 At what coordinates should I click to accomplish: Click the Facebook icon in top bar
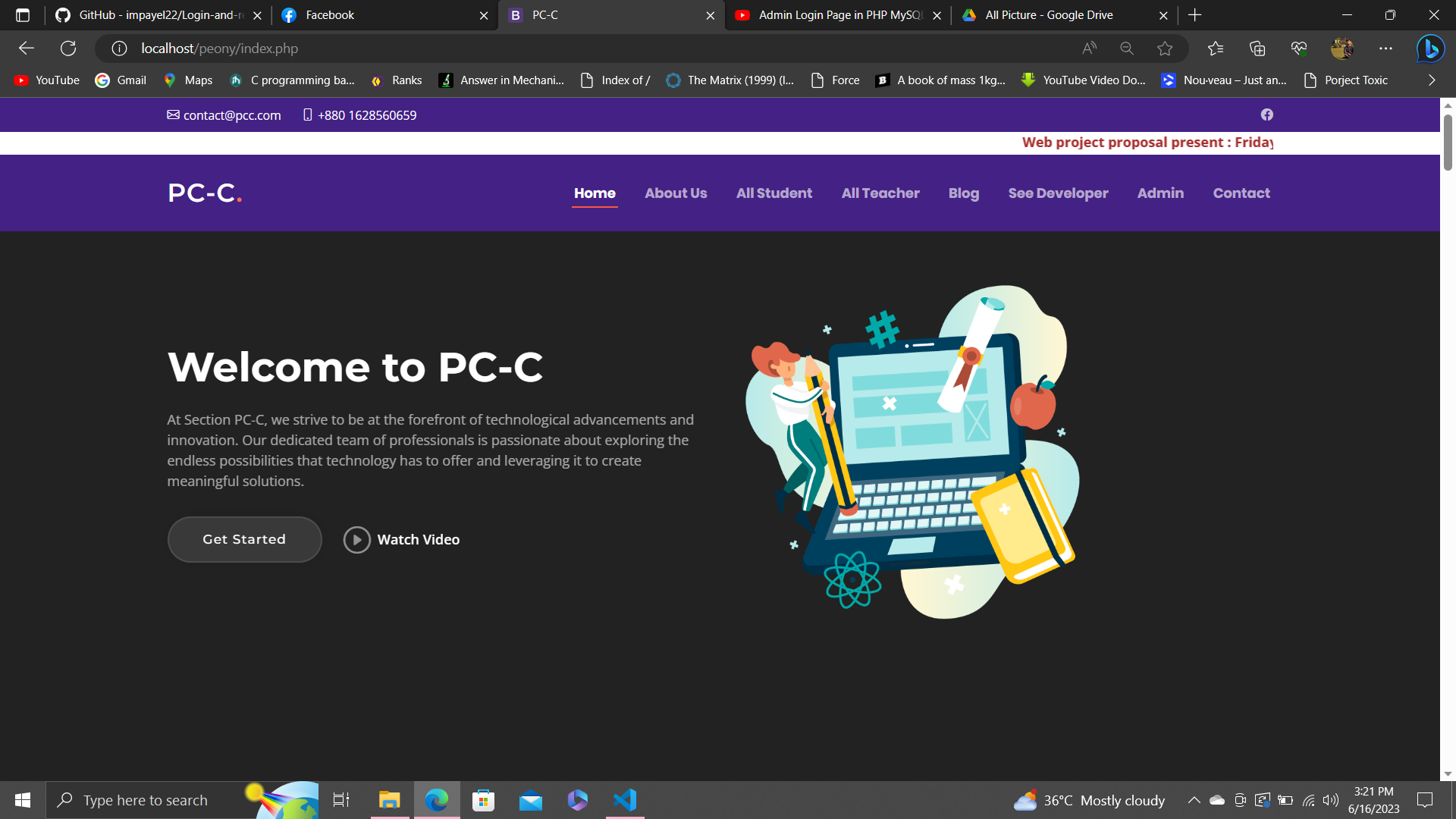click(1266, 115)
